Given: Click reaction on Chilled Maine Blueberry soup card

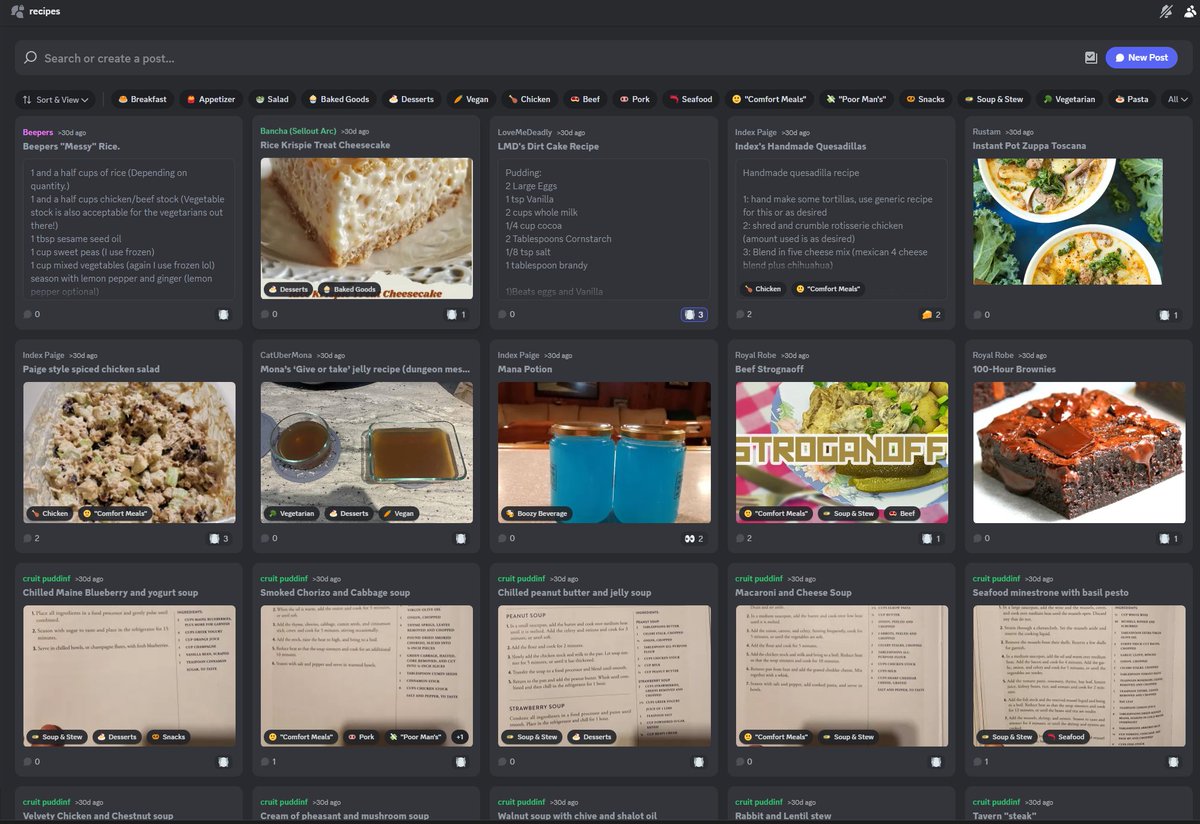Looking at the screenshot, I should click(223, 761).
